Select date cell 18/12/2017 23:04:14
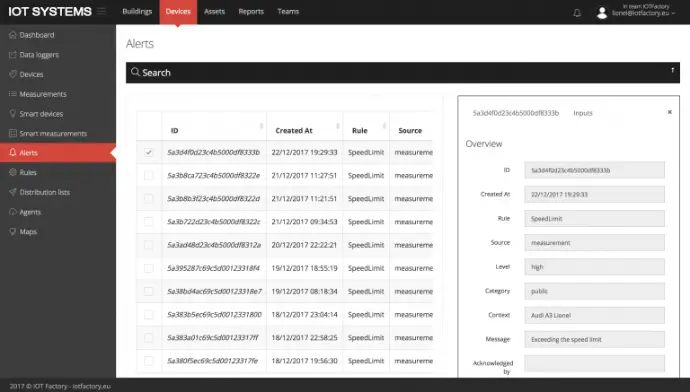Viewport: 690px width, 392px height. click(304, 315)
